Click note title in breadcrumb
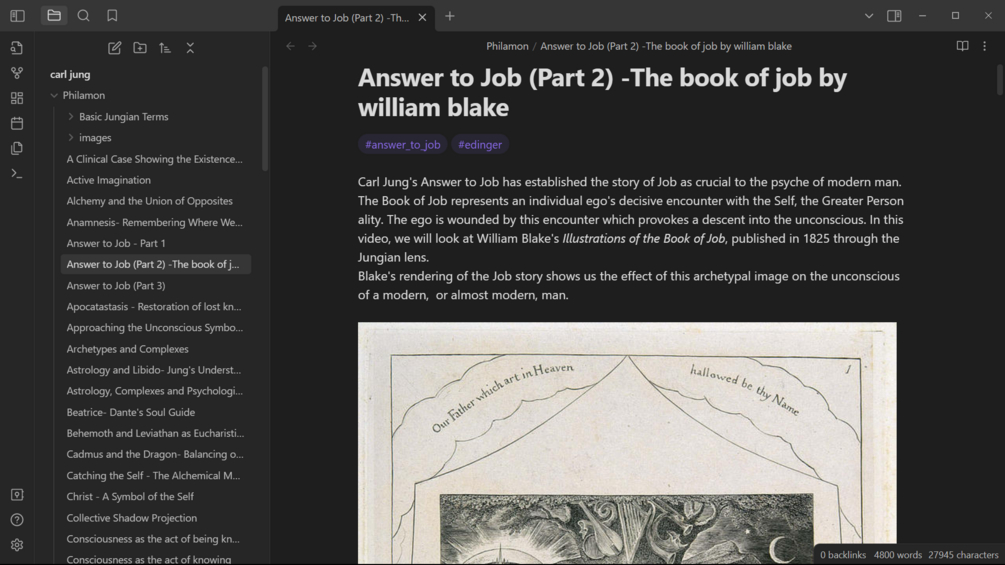Viewport: 1005px width, 565px height. (x=666, y=46)
